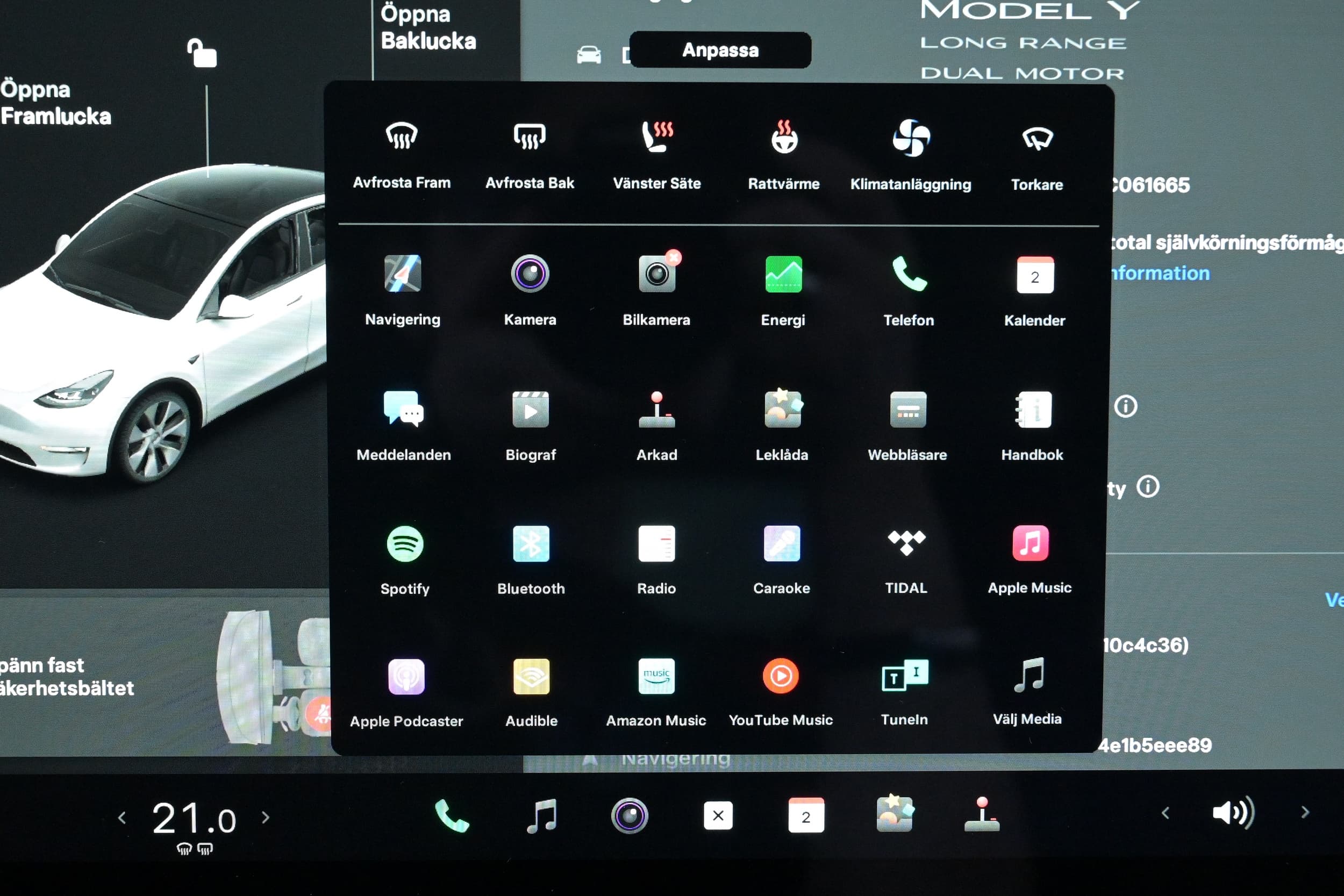The width and height of the screenshot is (1344, 896).
Task: Open camera from the bottom dock
Action: [x=630, y=816]
